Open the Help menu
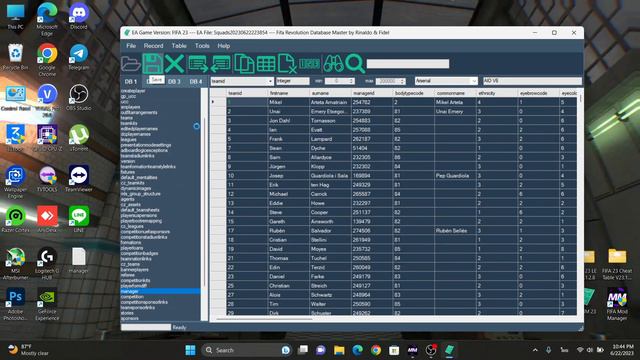 224,46
